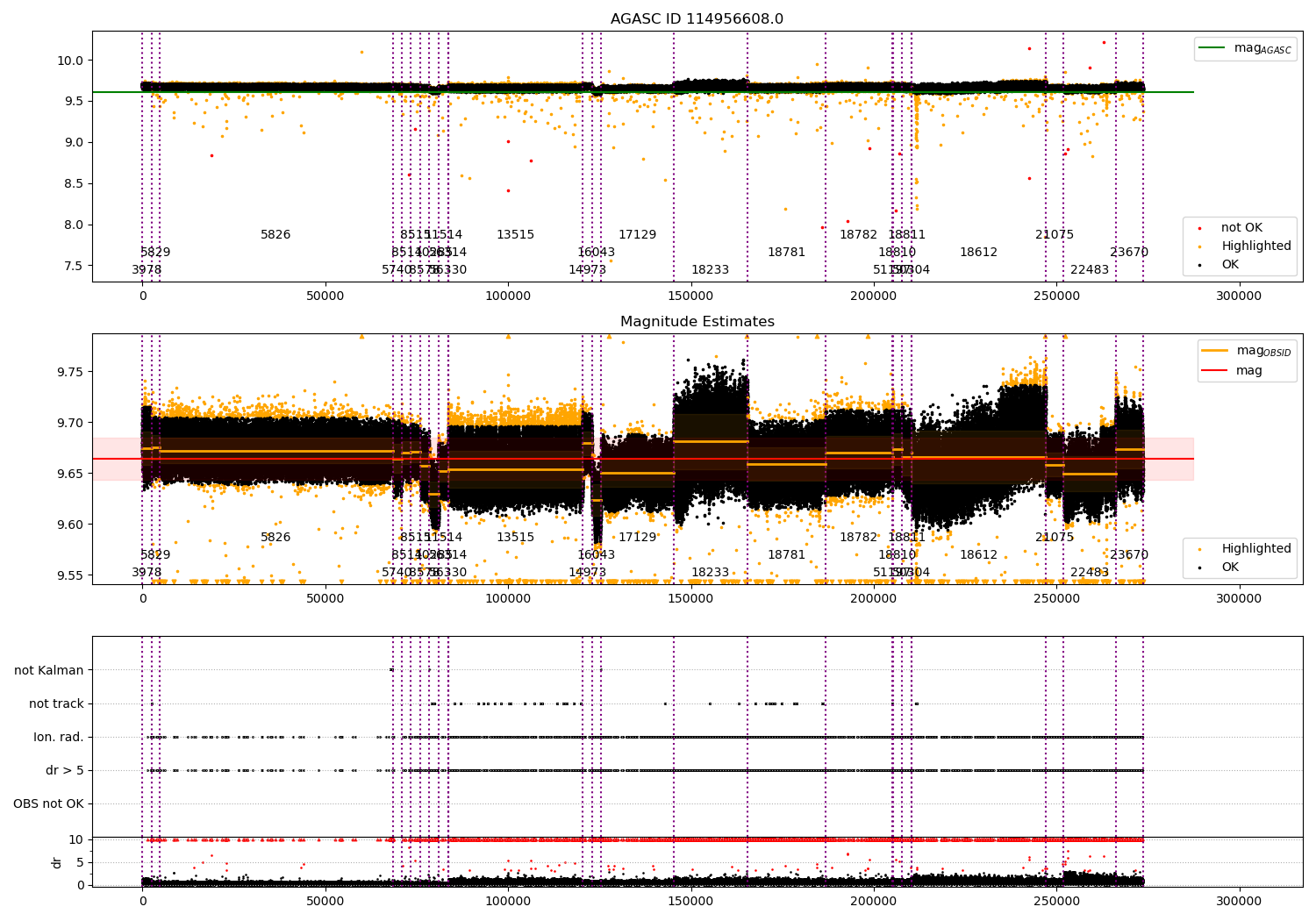Click obsid label 5826 in the top plot
This screenshot has width=1316, height=921.
pyautogui.click(x=275, y=235)
